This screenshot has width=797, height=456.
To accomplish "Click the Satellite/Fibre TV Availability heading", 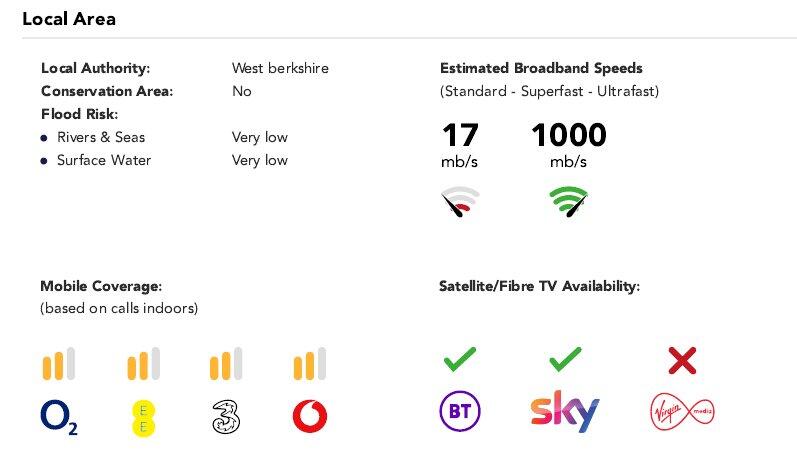I will pyautogui.click(x=539, y=286).
